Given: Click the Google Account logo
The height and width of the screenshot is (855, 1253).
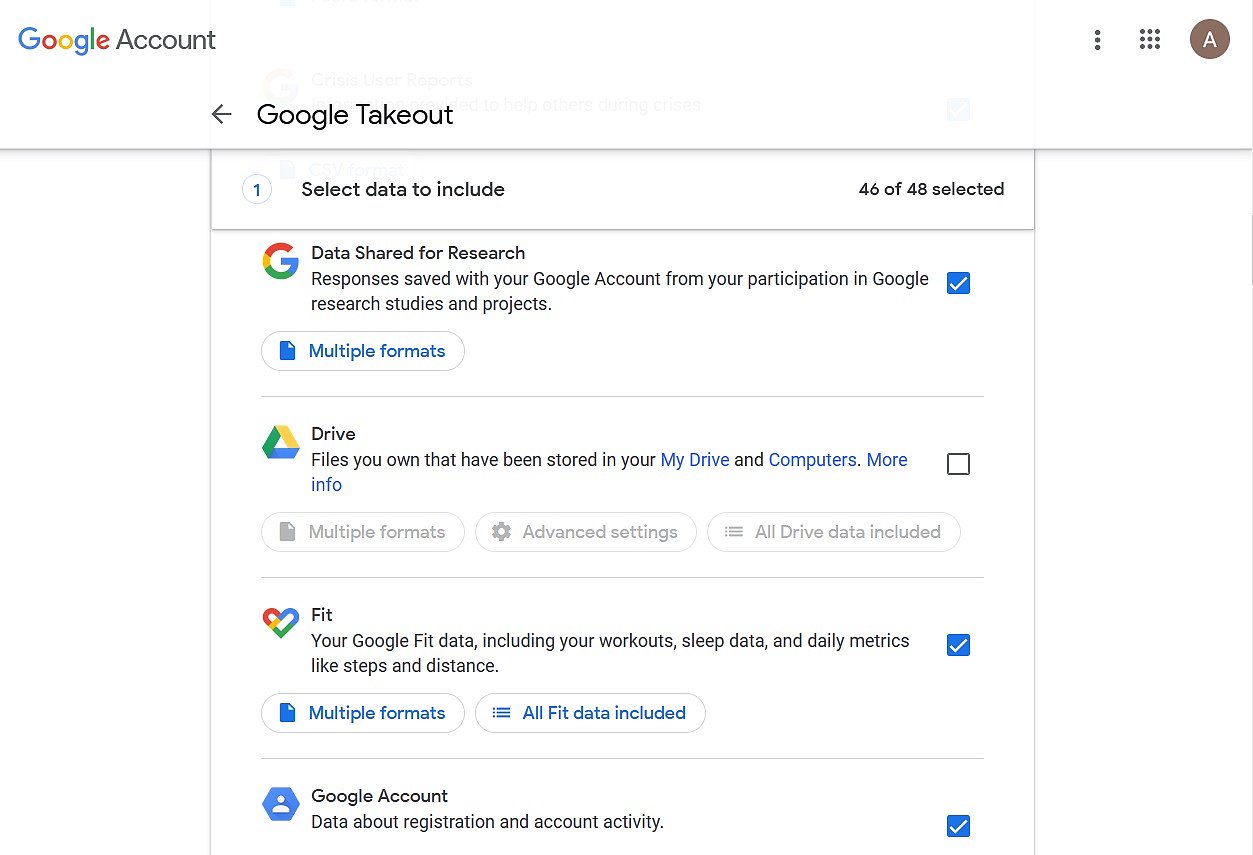Looking at the screenshot, I should (117, 40).
